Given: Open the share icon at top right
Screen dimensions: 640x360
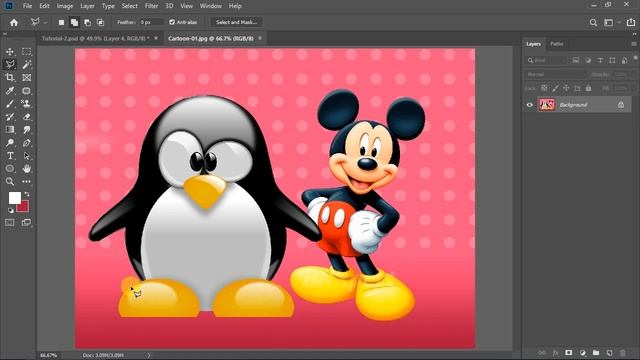Looking at the screenshot, I should (x=631, y=22).
